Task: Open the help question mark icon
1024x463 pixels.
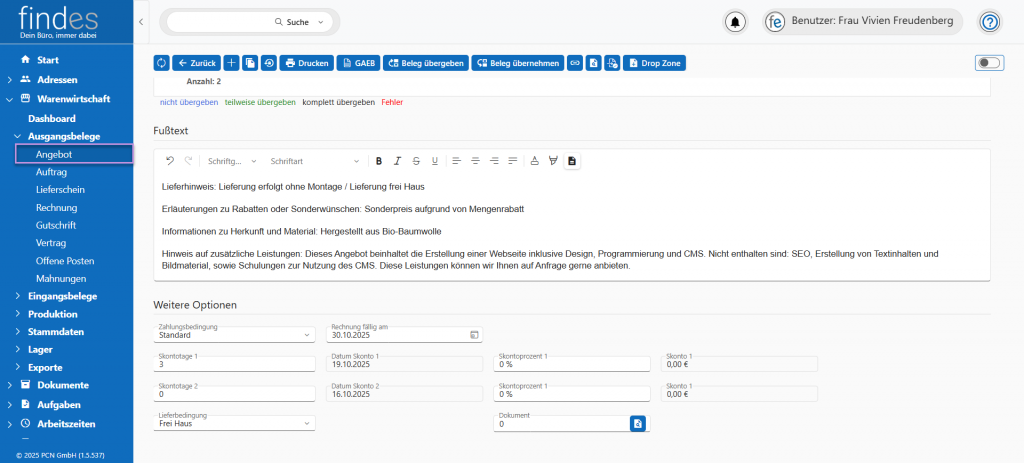Action: pyautogui.click(x=989, y=21)
